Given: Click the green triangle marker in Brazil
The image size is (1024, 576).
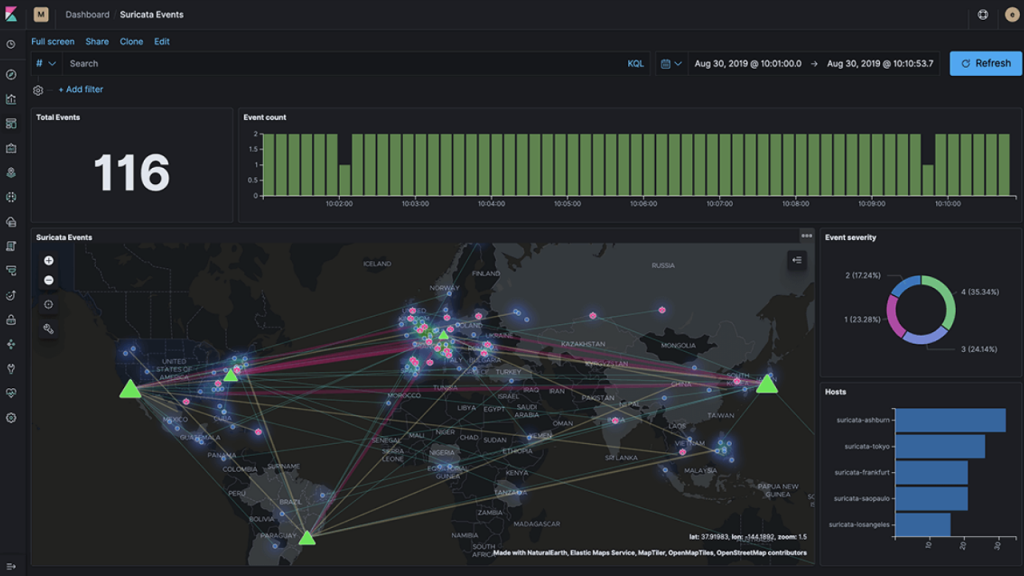Looking at the screenshot, I should pos(307,539).
